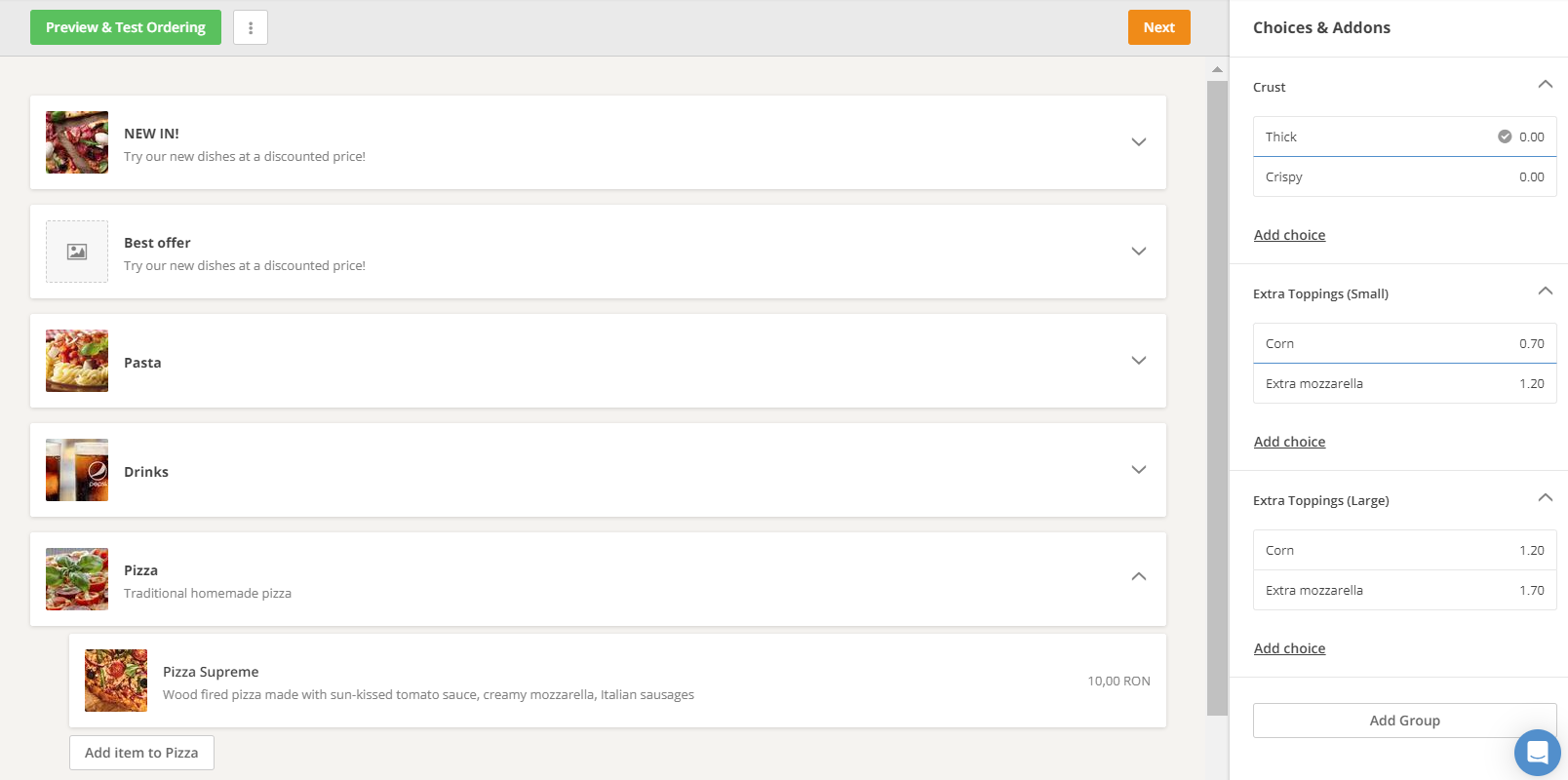Click the Best offer image placeholder icon
Image resolution: width=1568 pixels, height=780 pixels.
77,252
